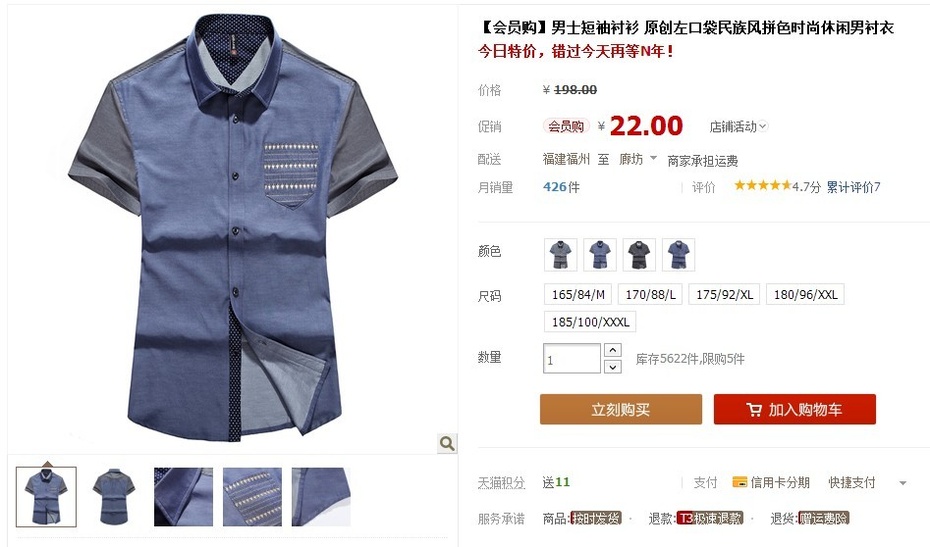
Task: Select the dark gray shirt color swatch
Action: [x=639, y=255]
